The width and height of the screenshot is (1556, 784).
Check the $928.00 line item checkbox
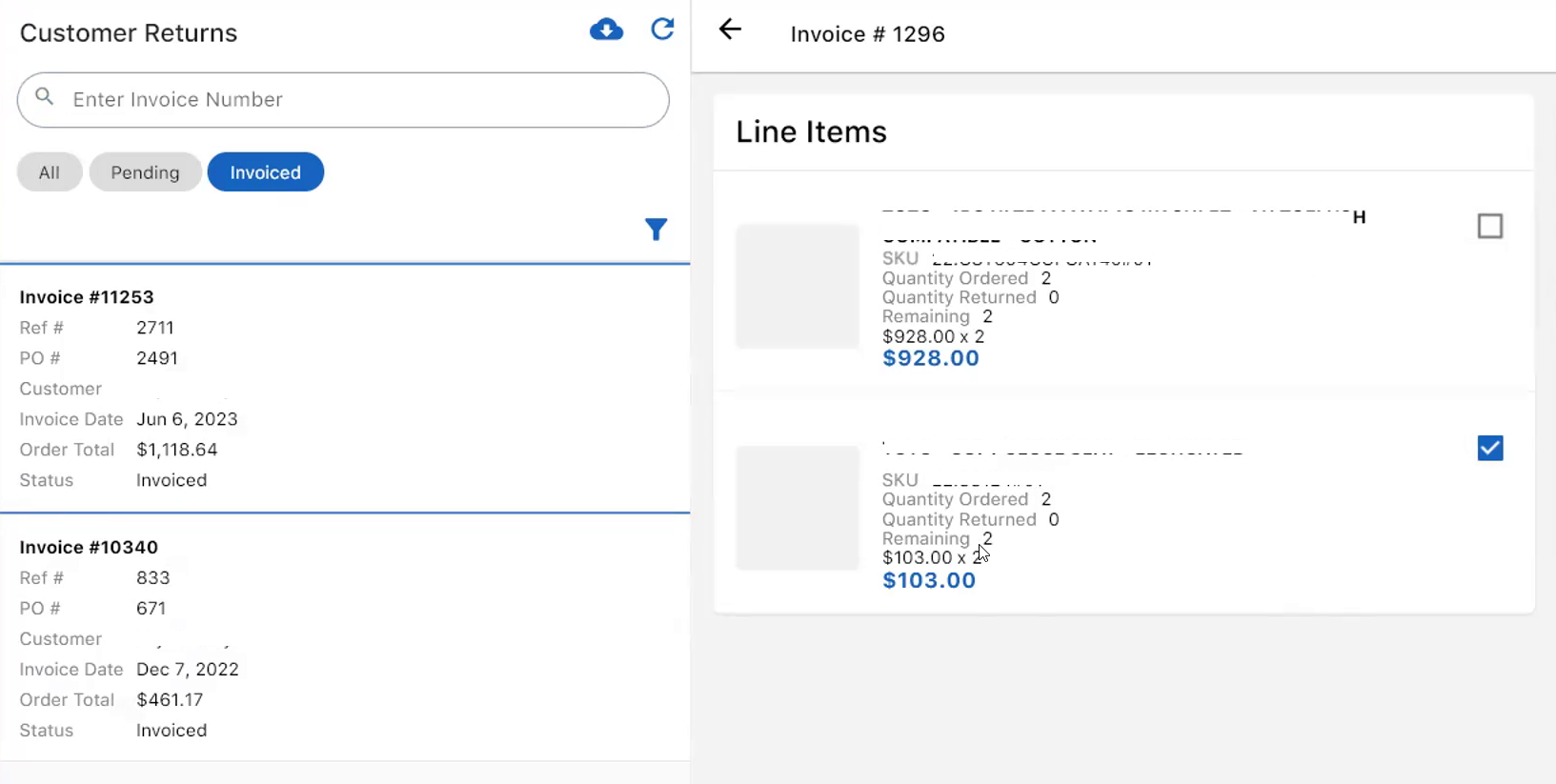1489,227
